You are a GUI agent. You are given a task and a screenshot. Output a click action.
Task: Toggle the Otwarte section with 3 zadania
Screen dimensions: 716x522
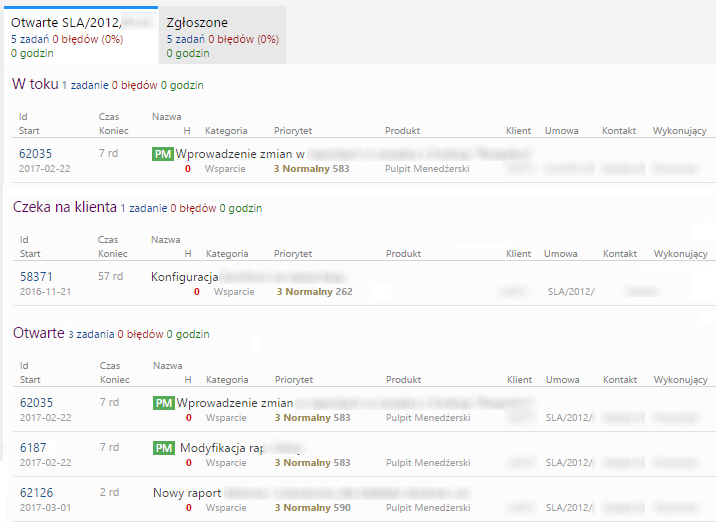coord(38,333)
